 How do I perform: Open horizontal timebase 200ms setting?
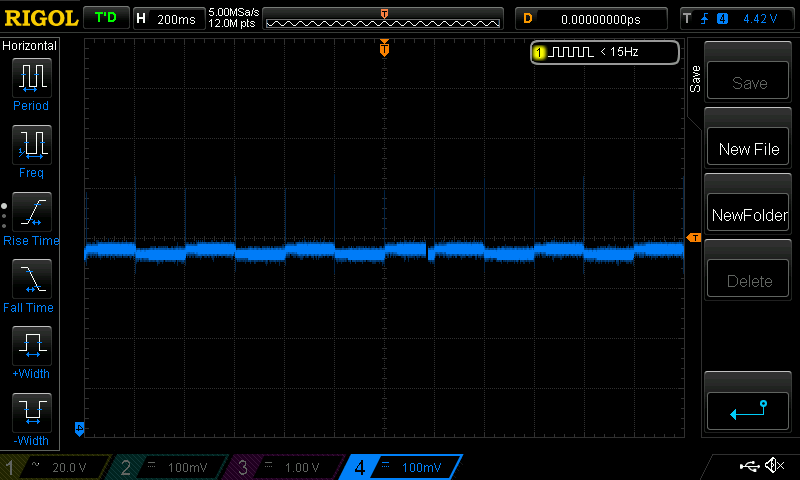(x=166, y=19)
